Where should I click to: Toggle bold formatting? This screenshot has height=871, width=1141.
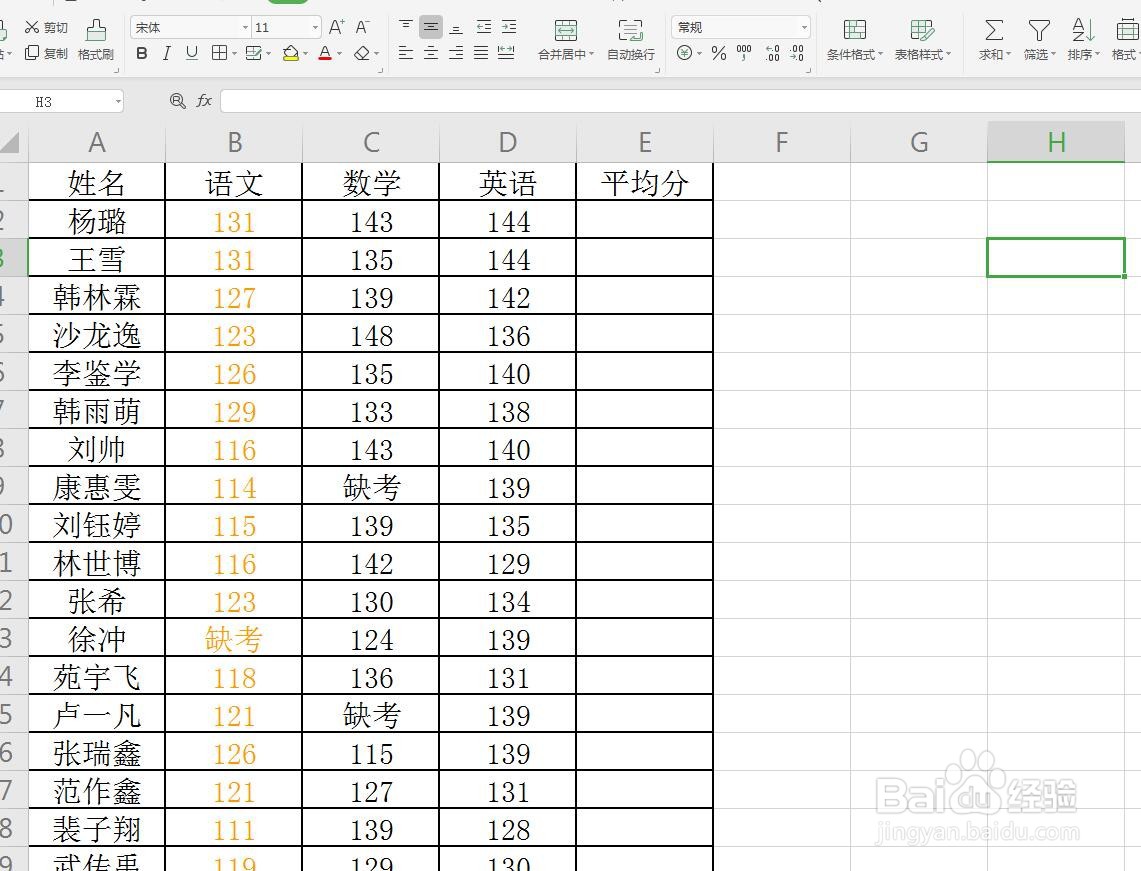coord(141,55)
